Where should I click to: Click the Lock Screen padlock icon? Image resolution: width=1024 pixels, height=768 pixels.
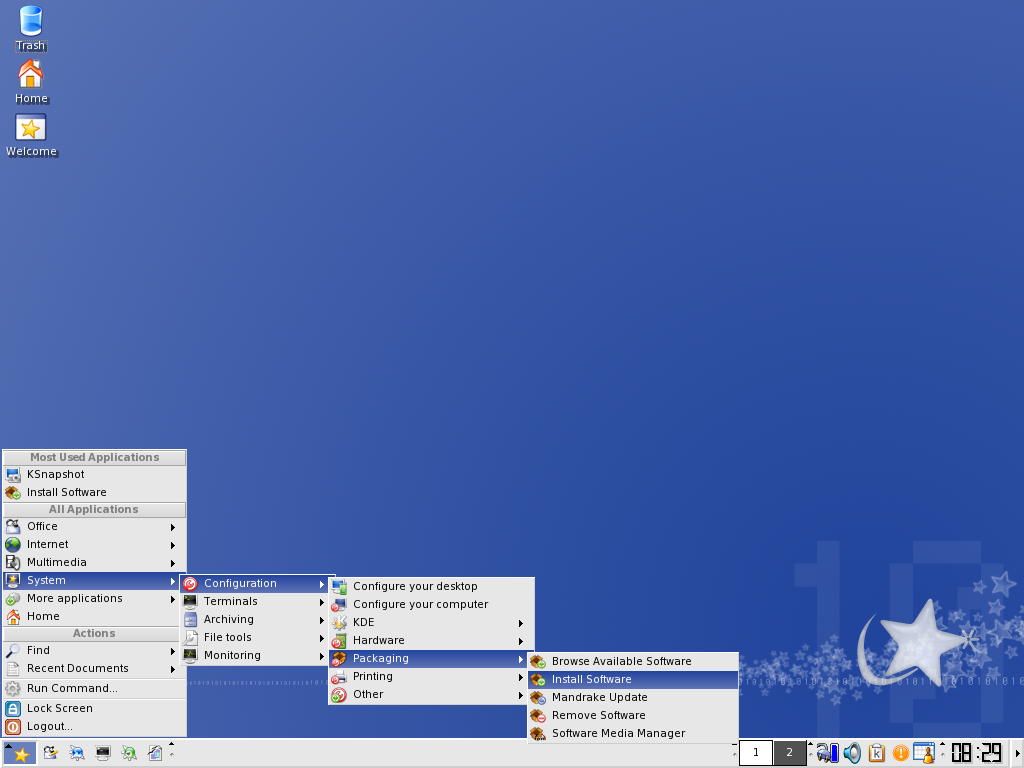pyautogui.click(x=13, y=709)
